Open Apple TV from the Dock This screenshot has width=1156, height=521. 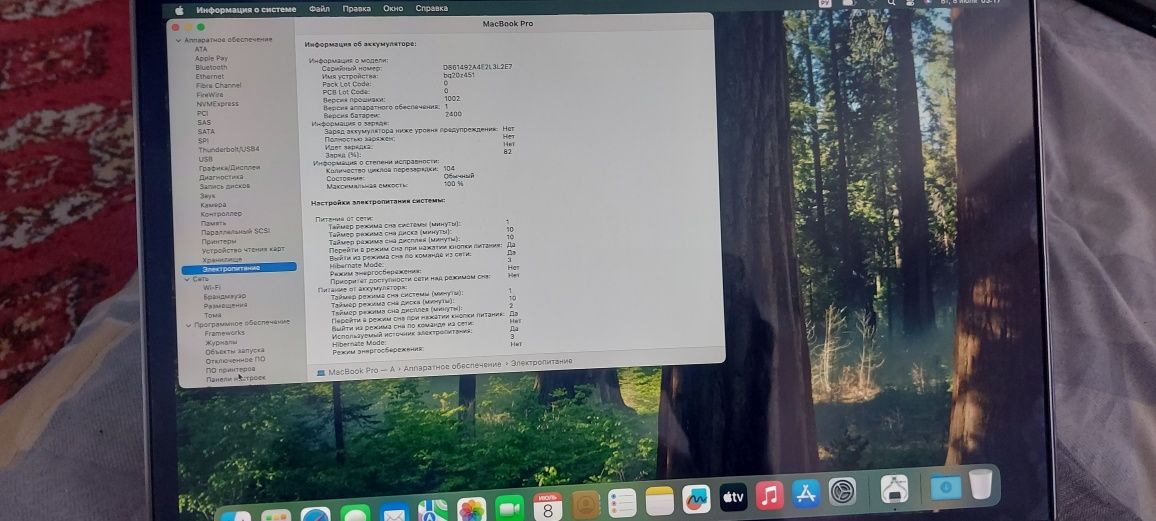(x=734, y=497)
